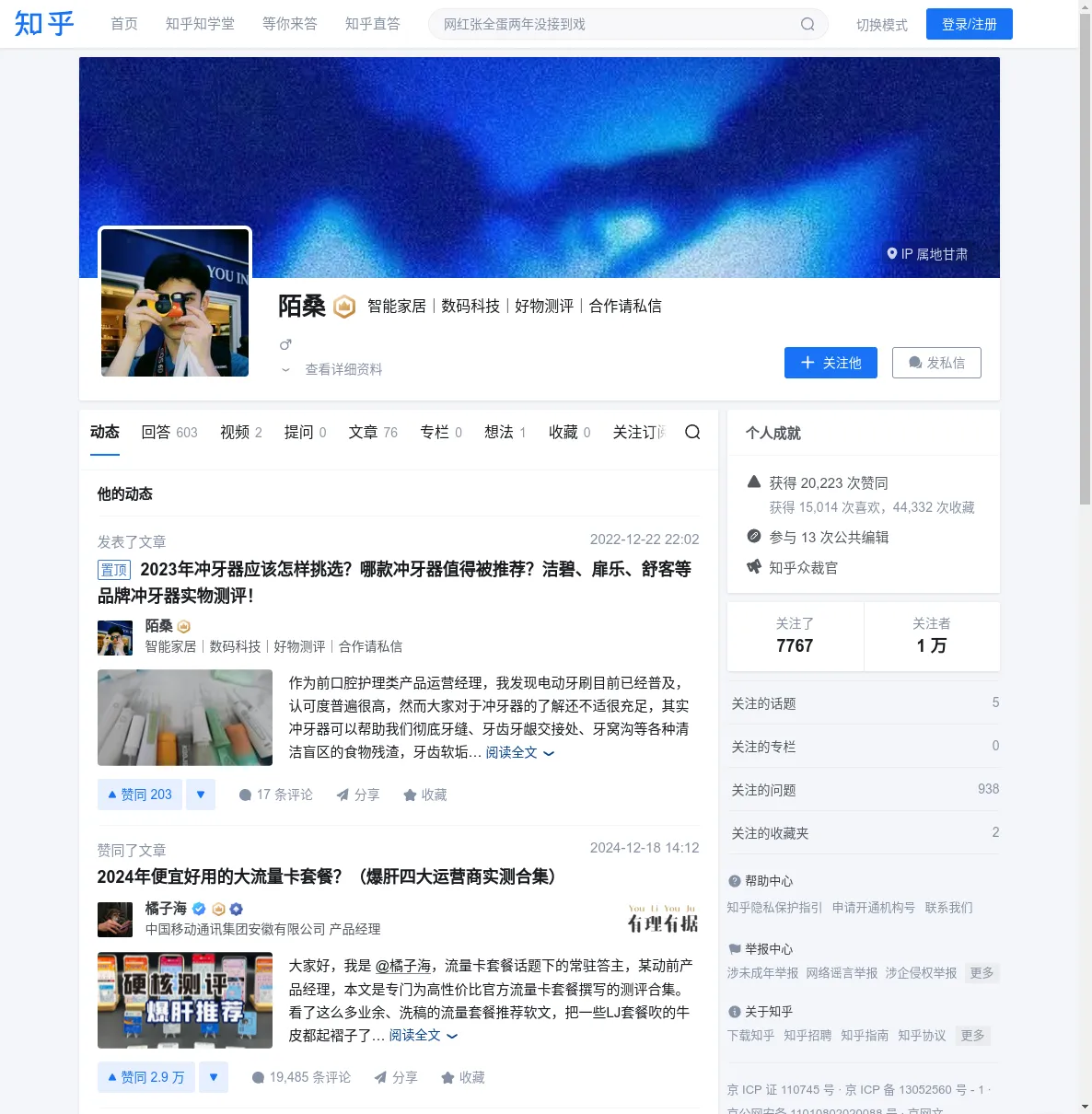Click 橘子海 author avatar
Screen dimensions: 1092x1114
(115, 920)
